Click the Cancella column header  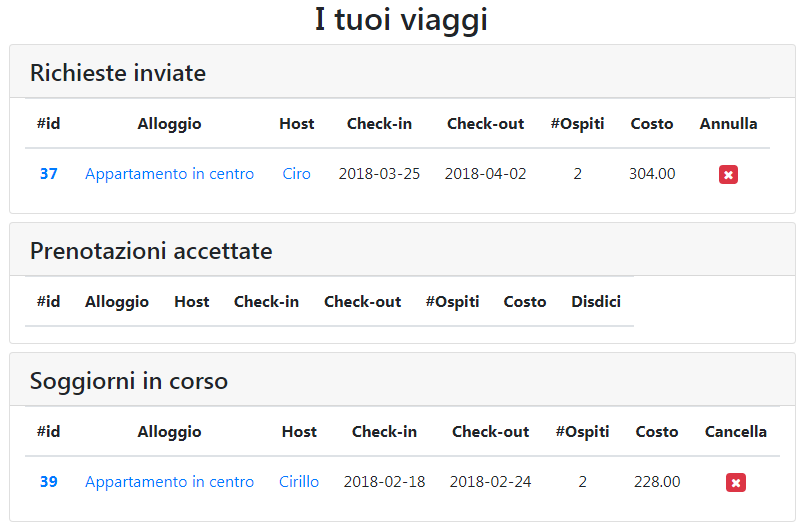pos(735,432)
